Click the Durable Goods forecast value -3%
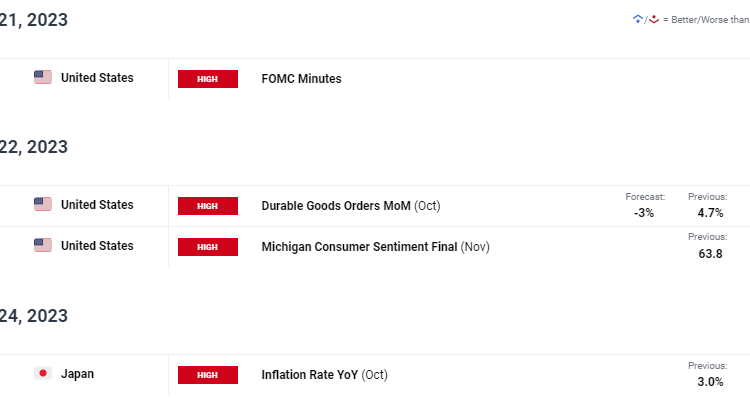 click(x=645, y=213)
